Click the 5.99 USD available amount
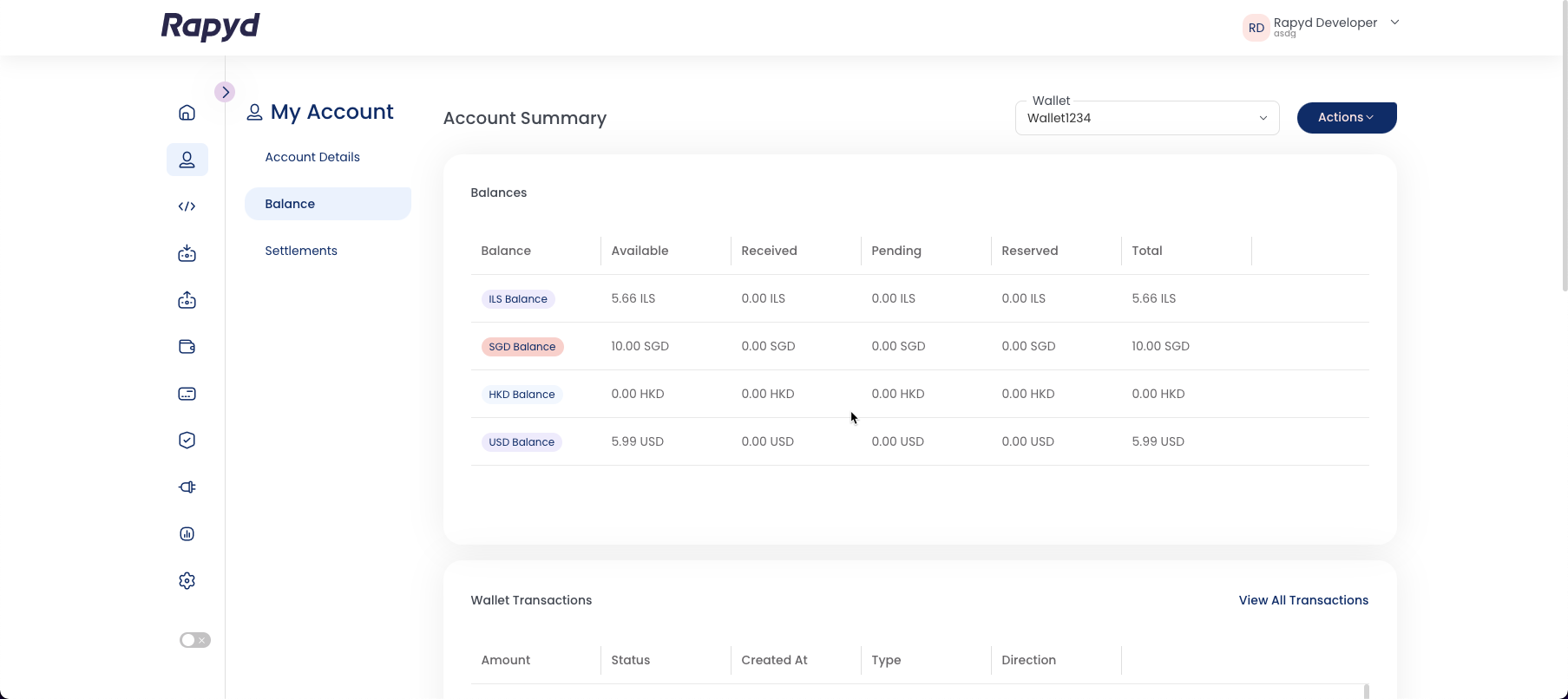 638,441
